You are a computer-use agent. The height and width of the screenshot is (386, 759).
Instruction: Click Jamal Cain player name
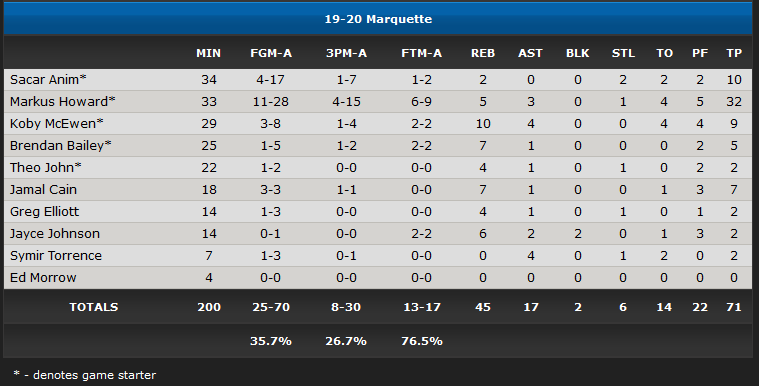(43, 189)
